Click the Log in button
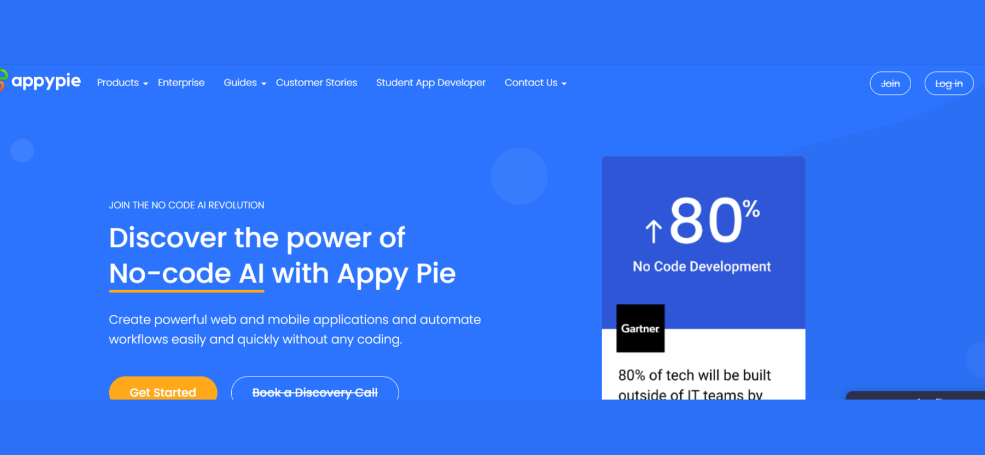 (x=949, y=84)
